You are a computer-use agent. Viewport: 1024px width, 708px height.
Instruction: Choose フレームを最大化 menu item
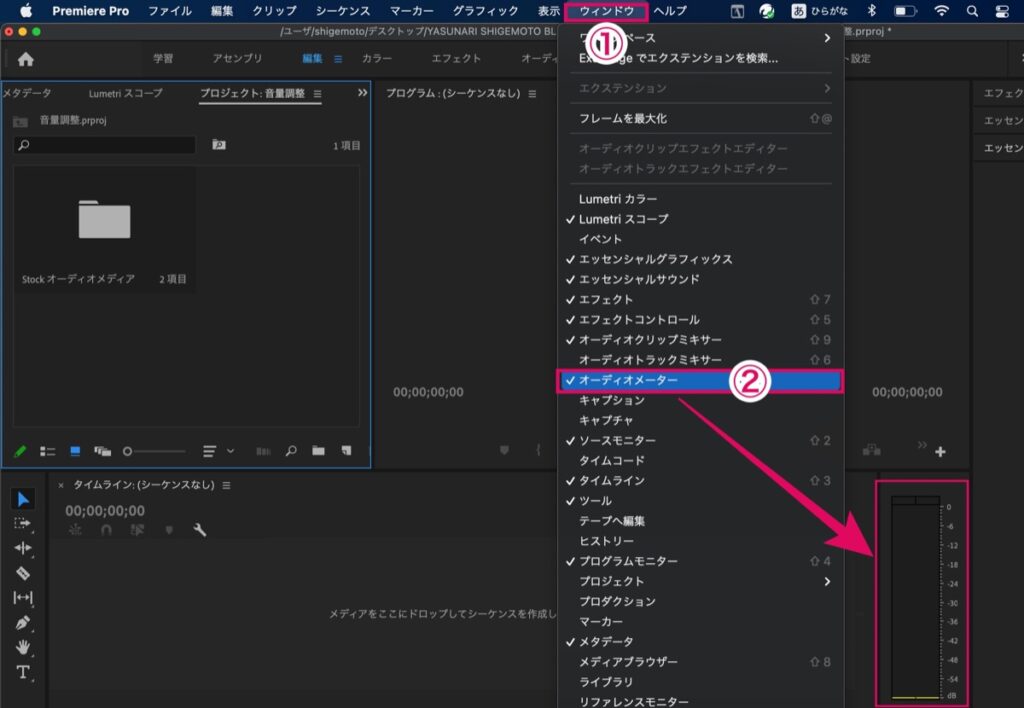click(700, 118)
